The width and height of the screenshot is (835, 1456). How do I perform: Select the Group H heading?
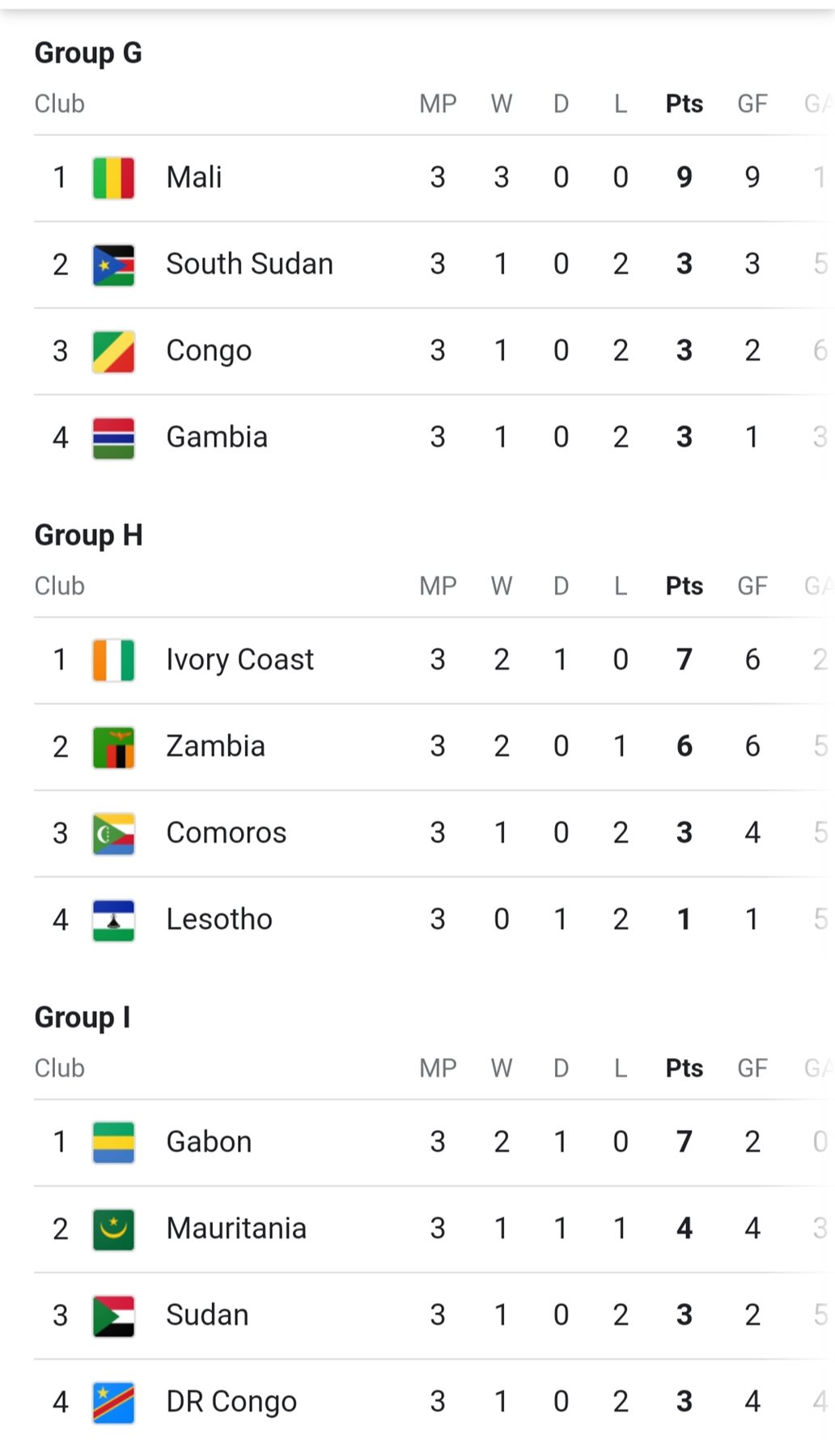[x=88, y=535]
